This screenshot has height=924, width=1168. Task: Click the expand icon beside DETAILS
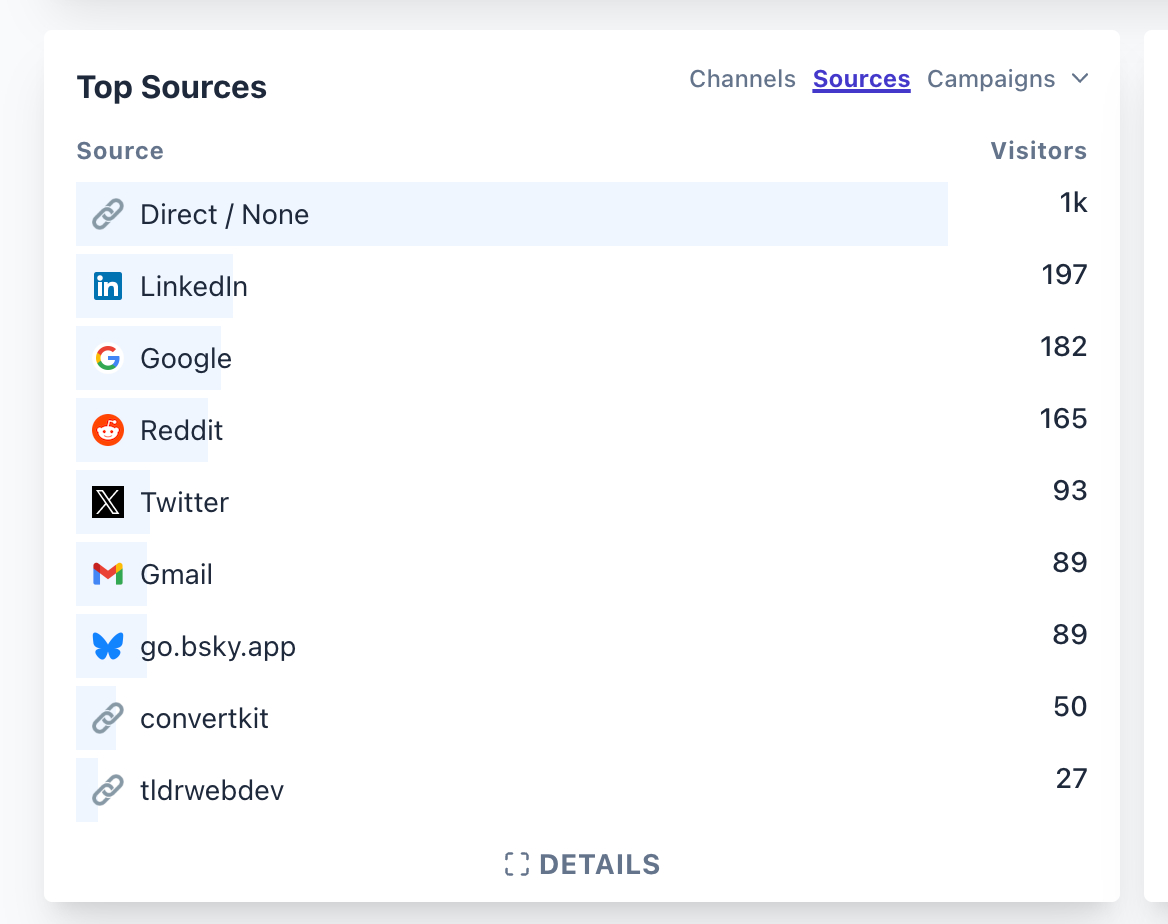(x=516, y=865)
